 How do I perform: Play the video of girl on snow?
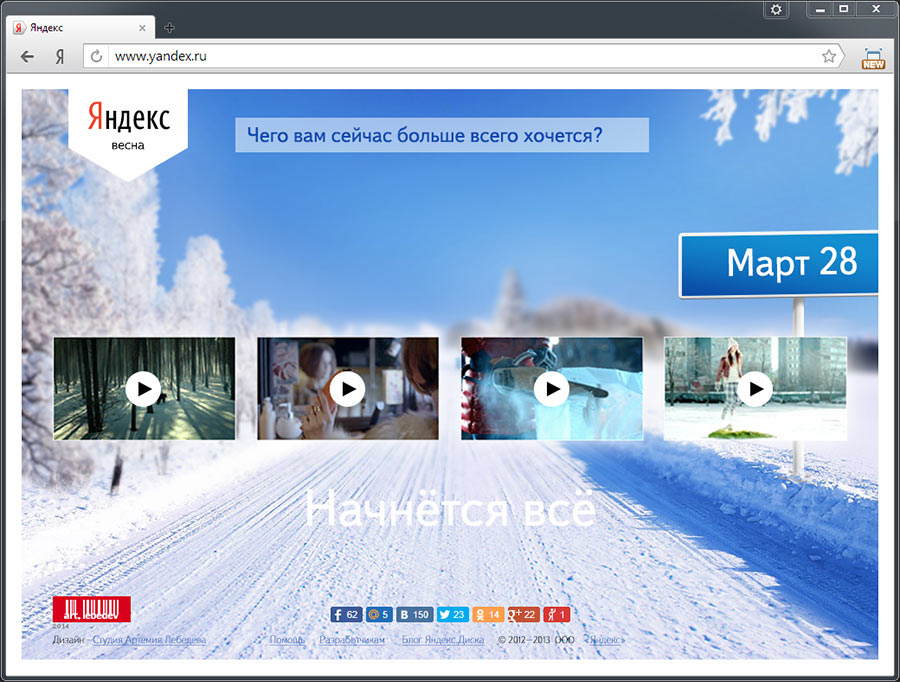point(755,388)
